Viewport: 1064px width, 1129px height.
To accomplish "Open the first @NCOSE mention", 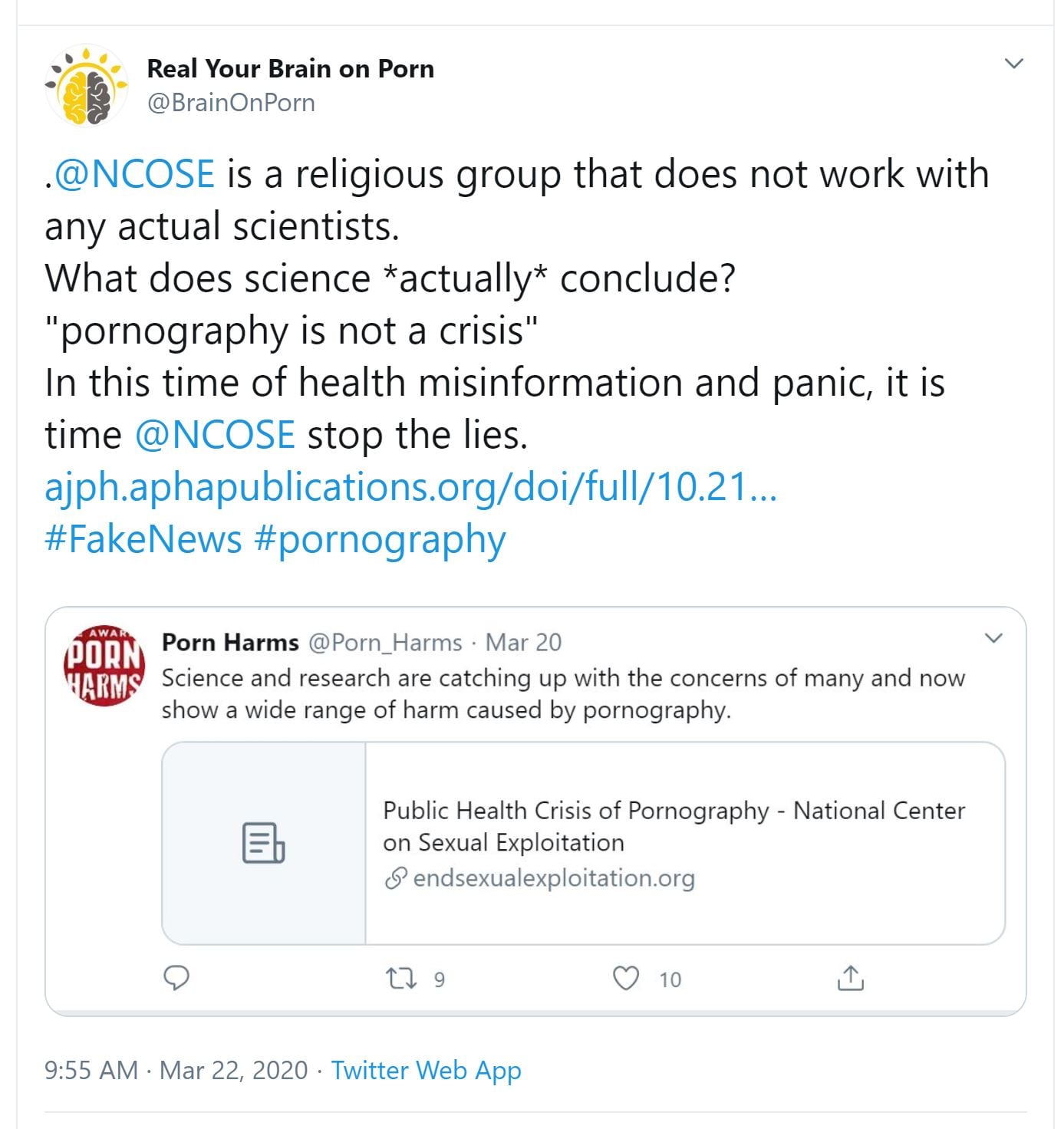I will (x=134, y=174).
